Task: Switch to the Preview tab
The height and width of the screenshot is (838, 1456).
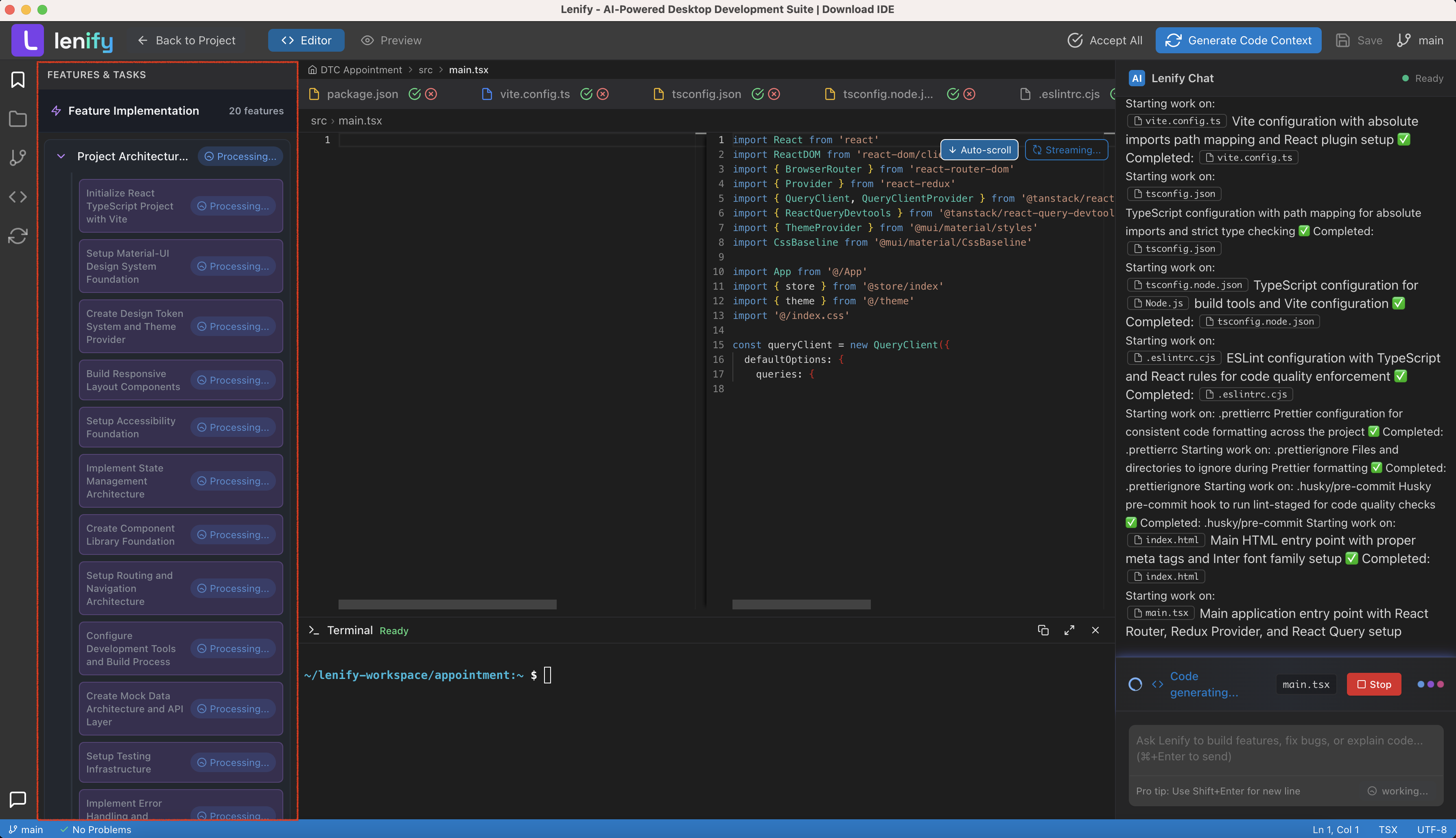Action: coord(391,40)
